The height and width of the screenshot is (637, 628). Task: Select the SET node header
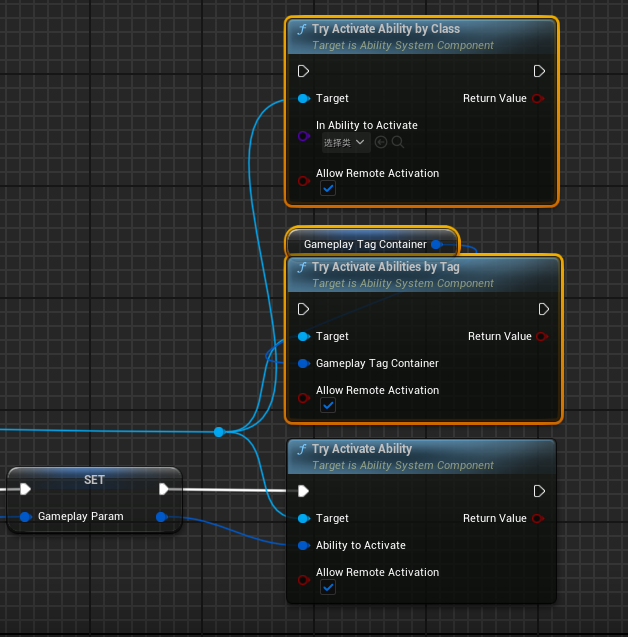[x=94, y=480]
